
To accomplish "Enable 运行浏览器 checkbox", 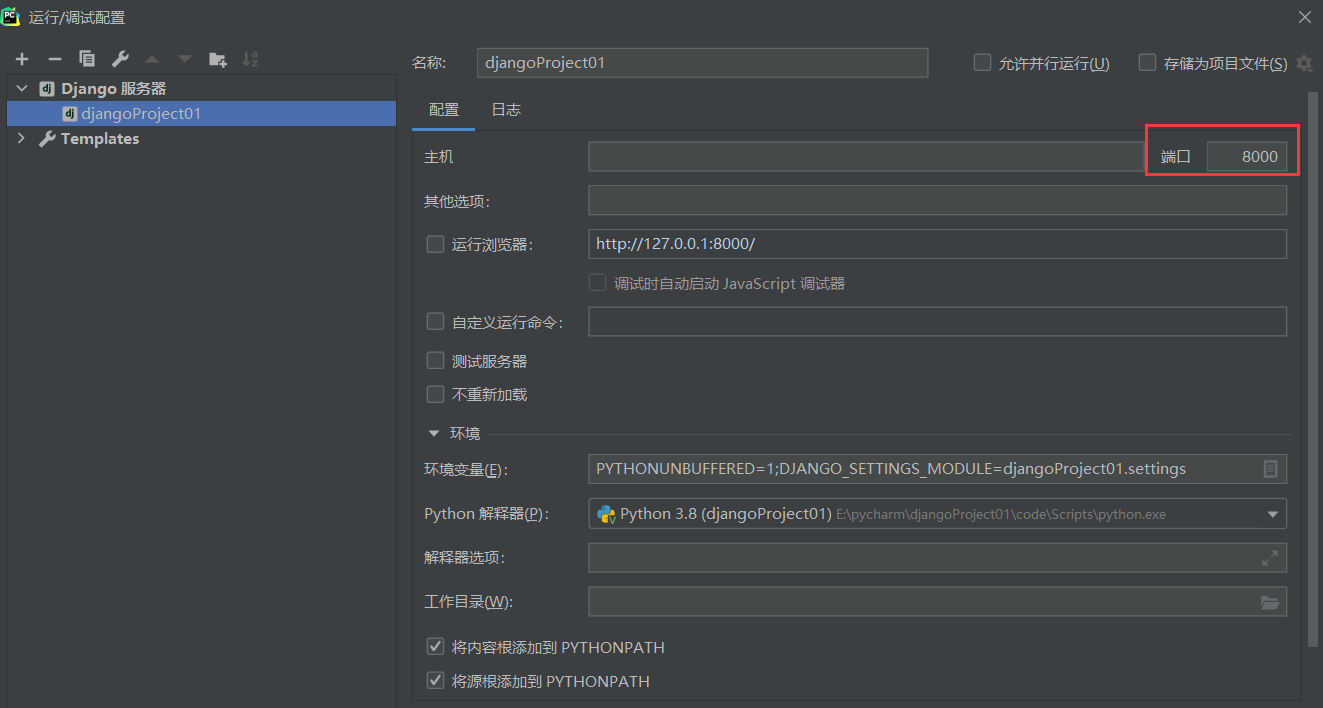I will (435, 244).
